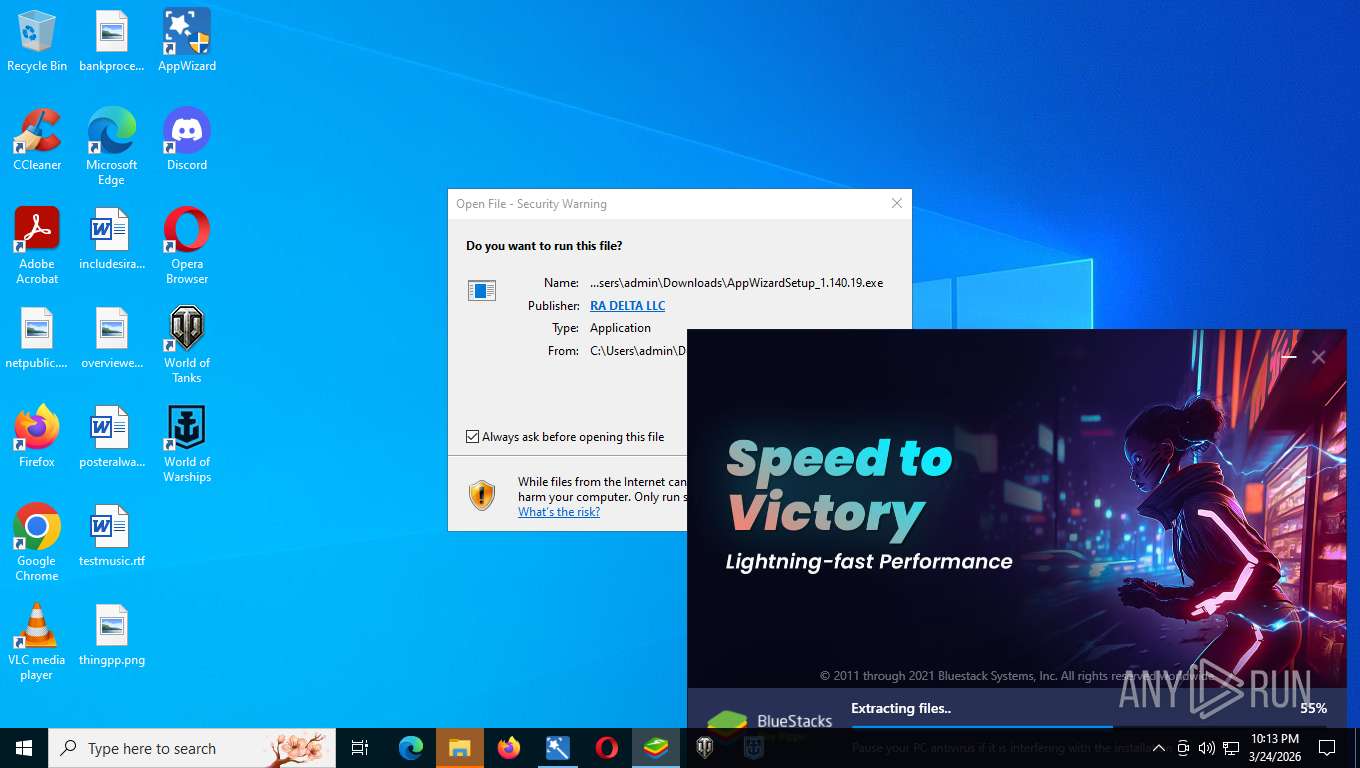This screenshot has height=768, width=1360.
Task: Select the CCleaner desktop shortcut
Action: [37, 140]
